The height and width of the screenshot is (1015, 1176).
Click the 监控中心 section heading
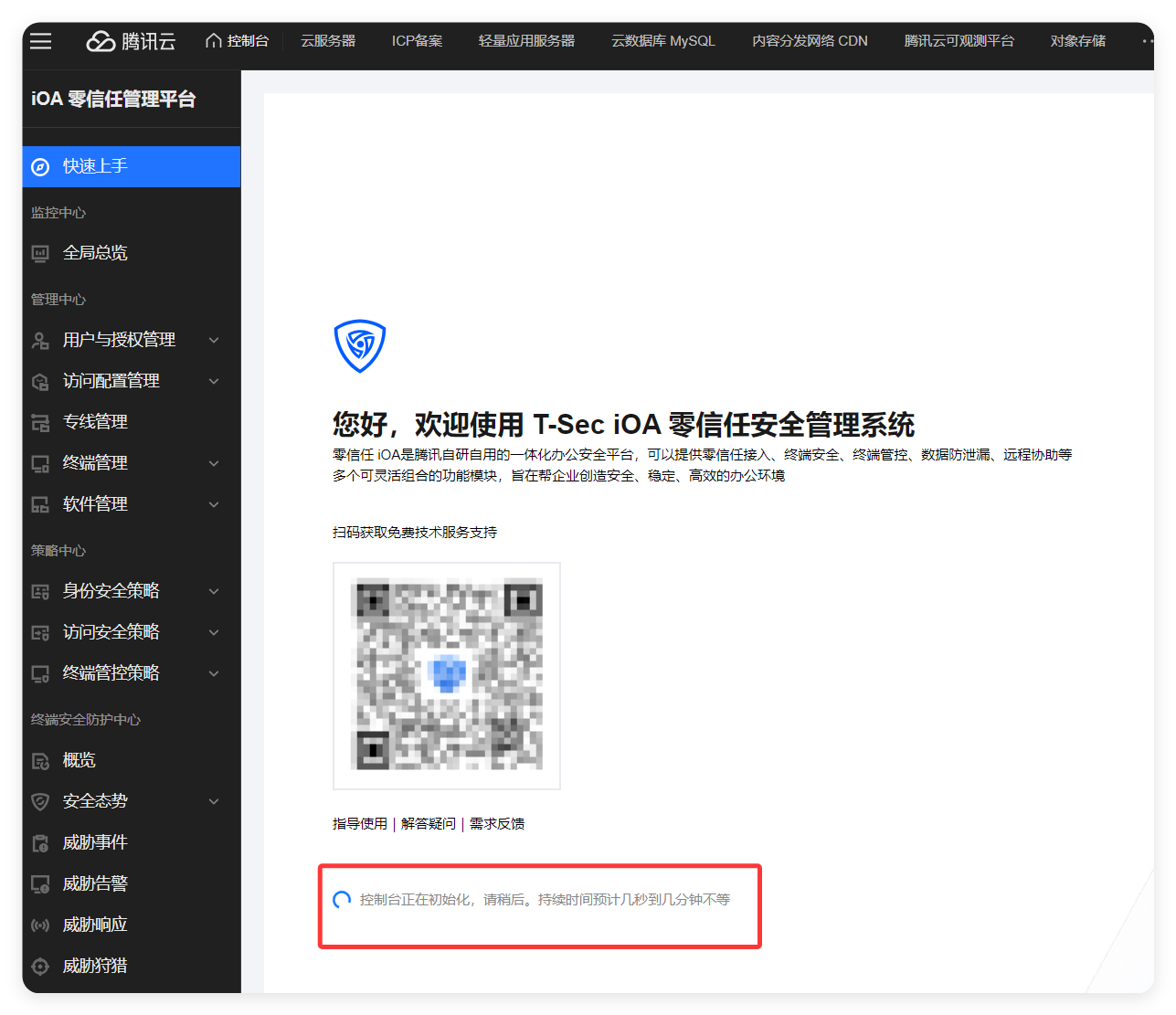pos(58,213)
